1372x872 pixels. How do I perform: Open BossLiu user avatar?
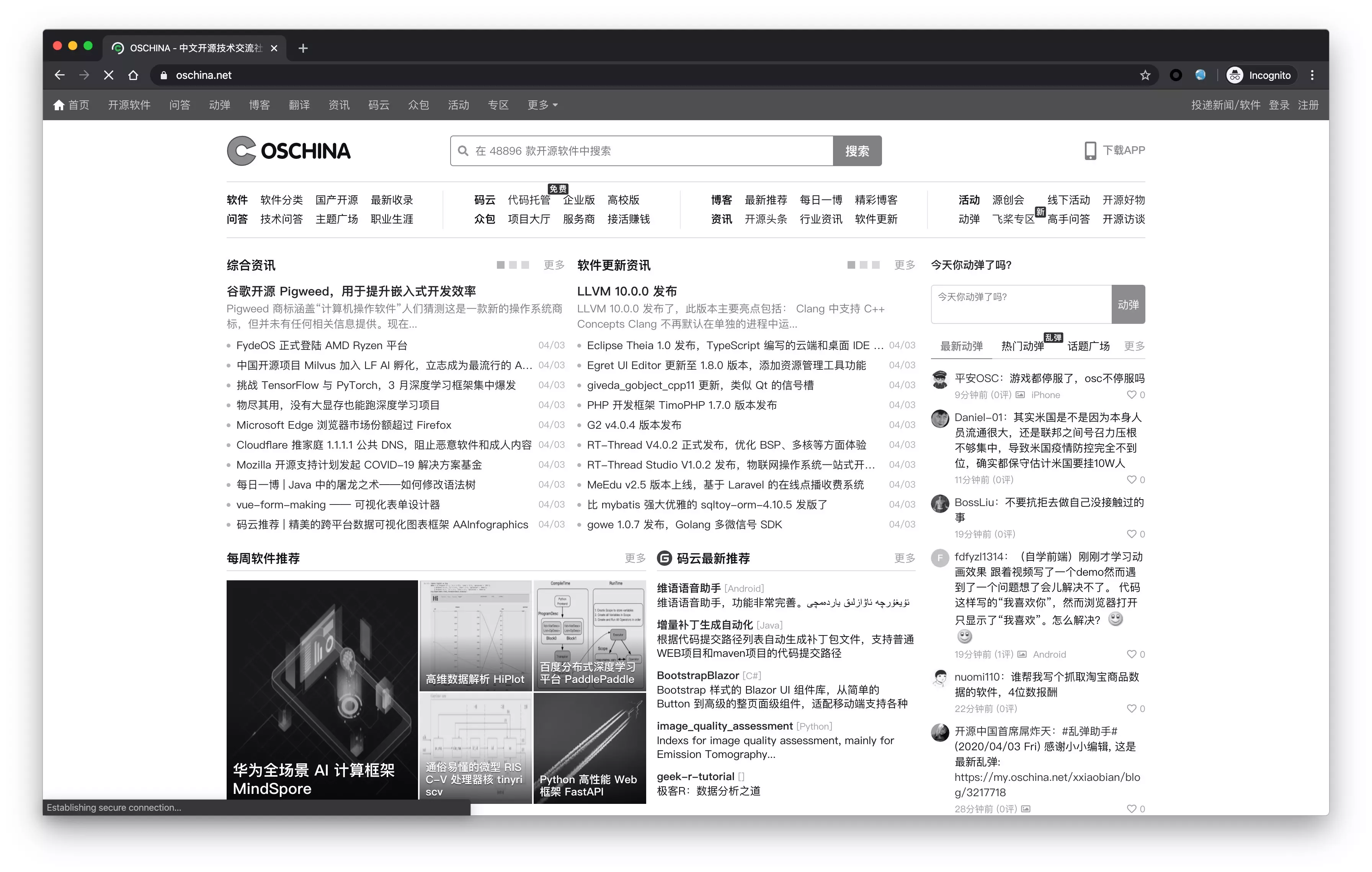[x=940, y=503]
